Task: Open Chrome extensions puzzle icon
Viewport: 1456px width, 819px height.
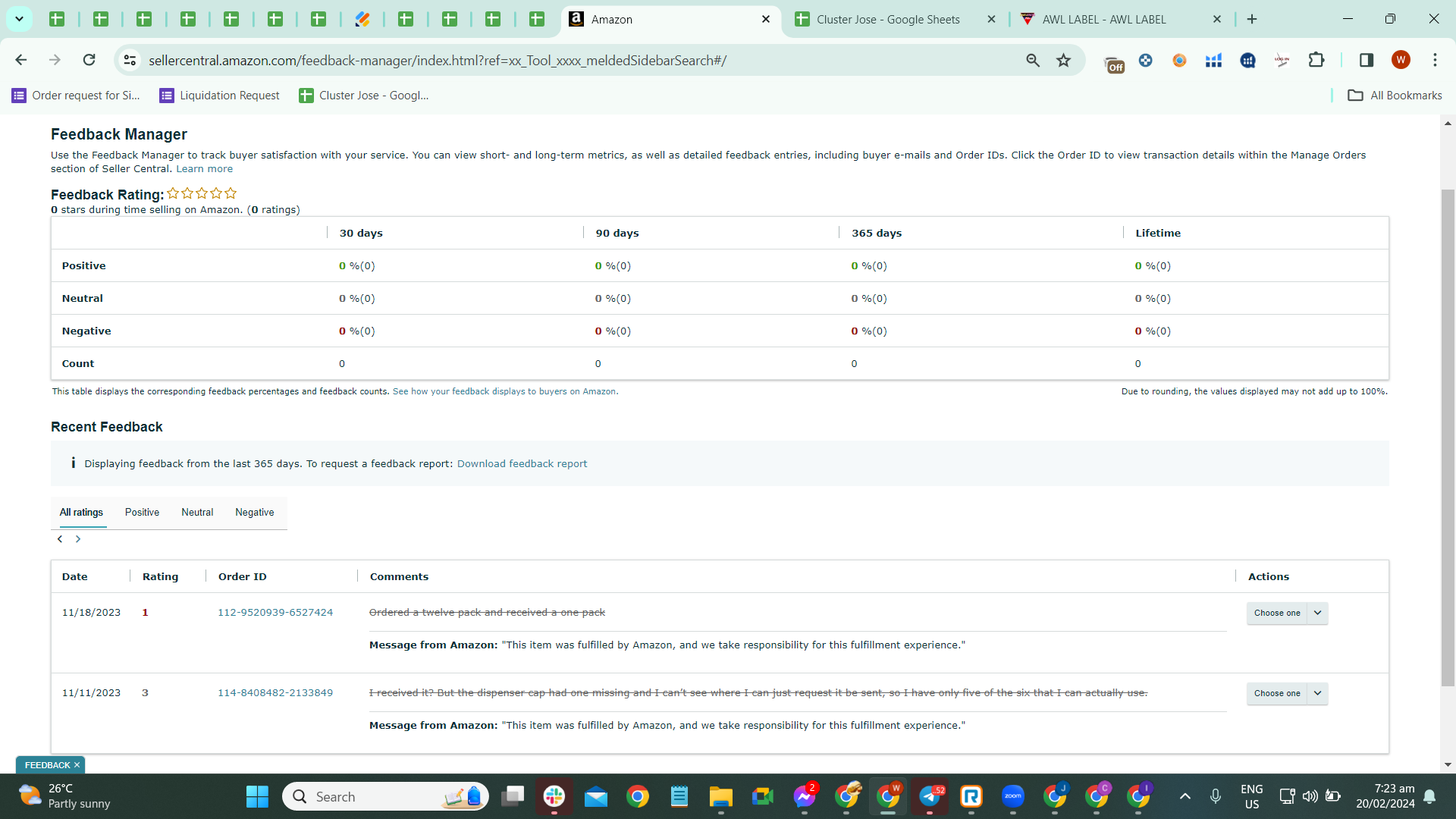Action: point(1316,60)
